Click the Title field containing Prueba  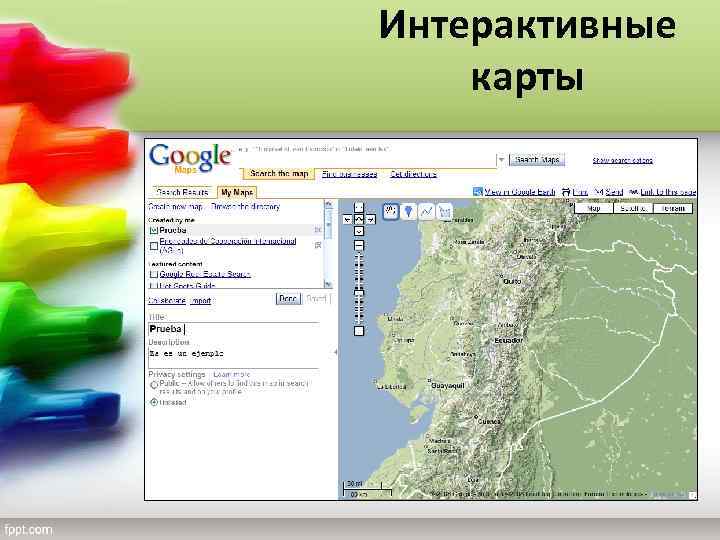[x=234, y=329]
